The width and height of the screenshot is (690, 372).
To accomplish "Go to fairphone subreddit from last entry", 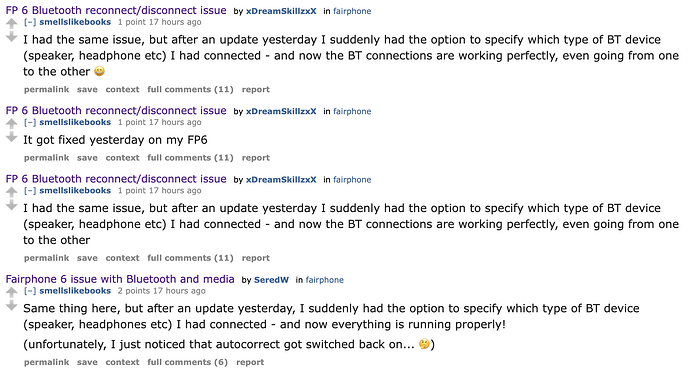I will click(x=325, y=280).
